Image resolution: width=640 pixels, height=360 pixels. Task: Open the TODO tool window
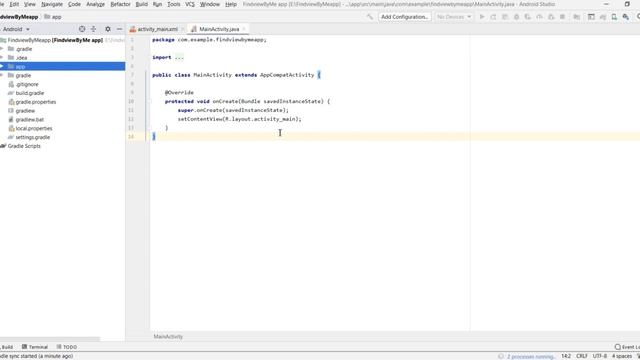[x=67, y=347]
